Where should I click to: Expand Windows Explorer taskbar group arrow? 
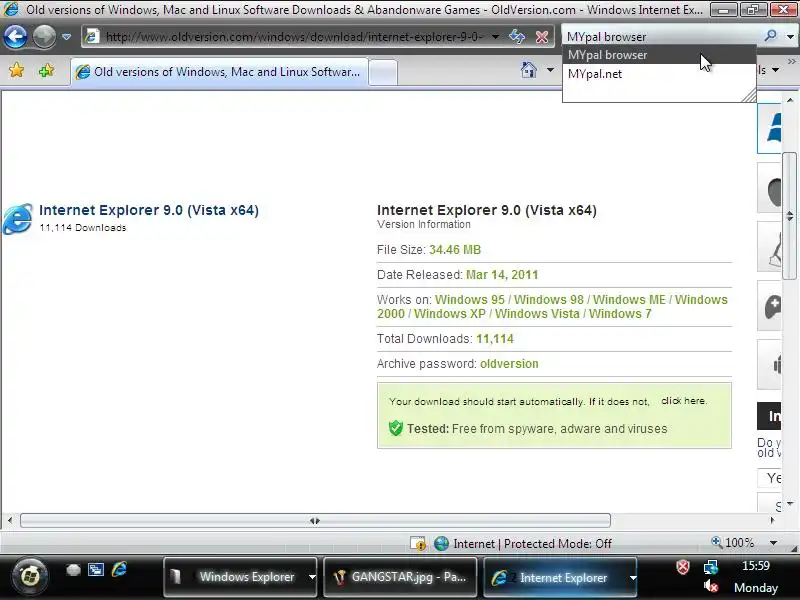[312, 577]
